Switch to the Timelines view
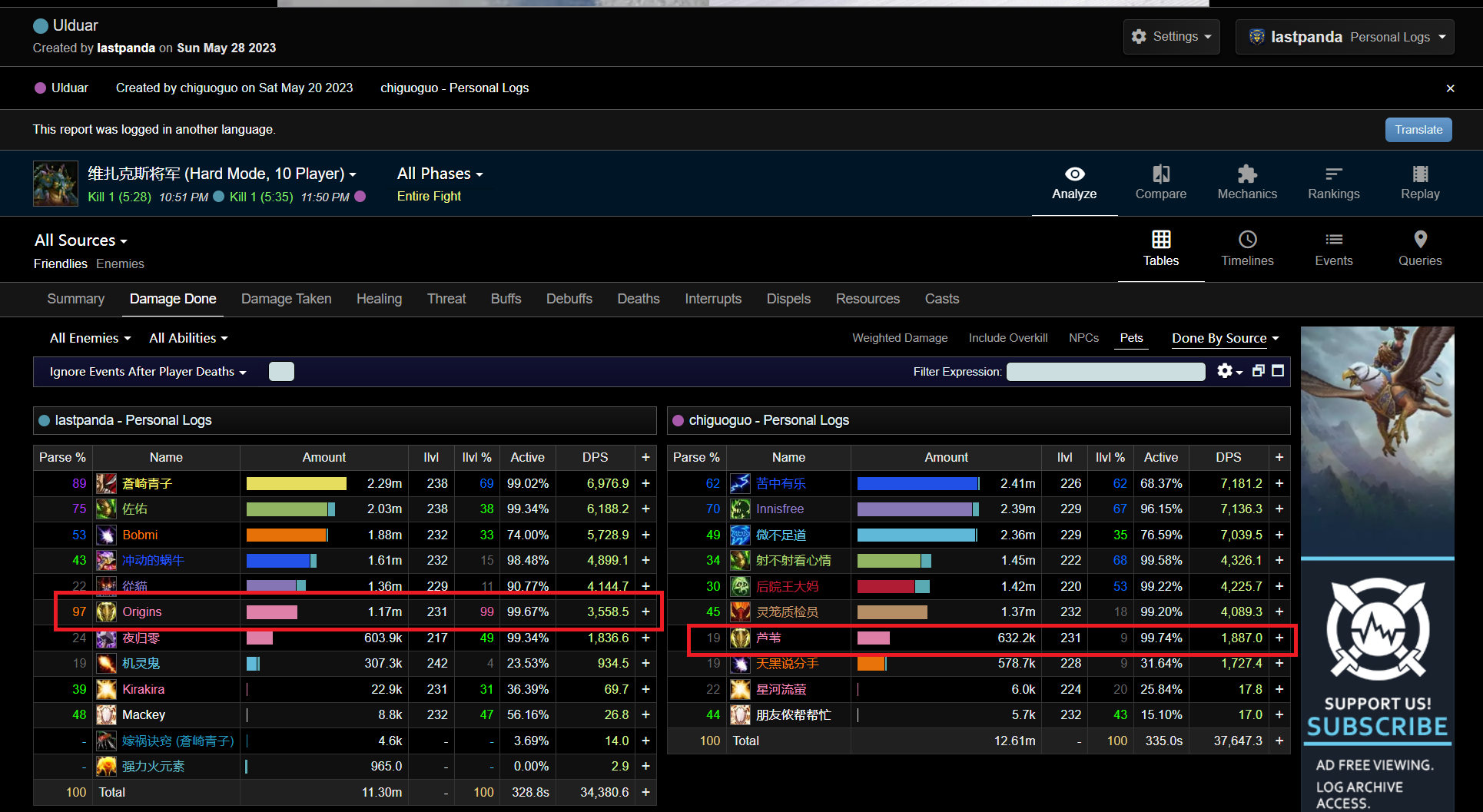 tap(1247, 249)
